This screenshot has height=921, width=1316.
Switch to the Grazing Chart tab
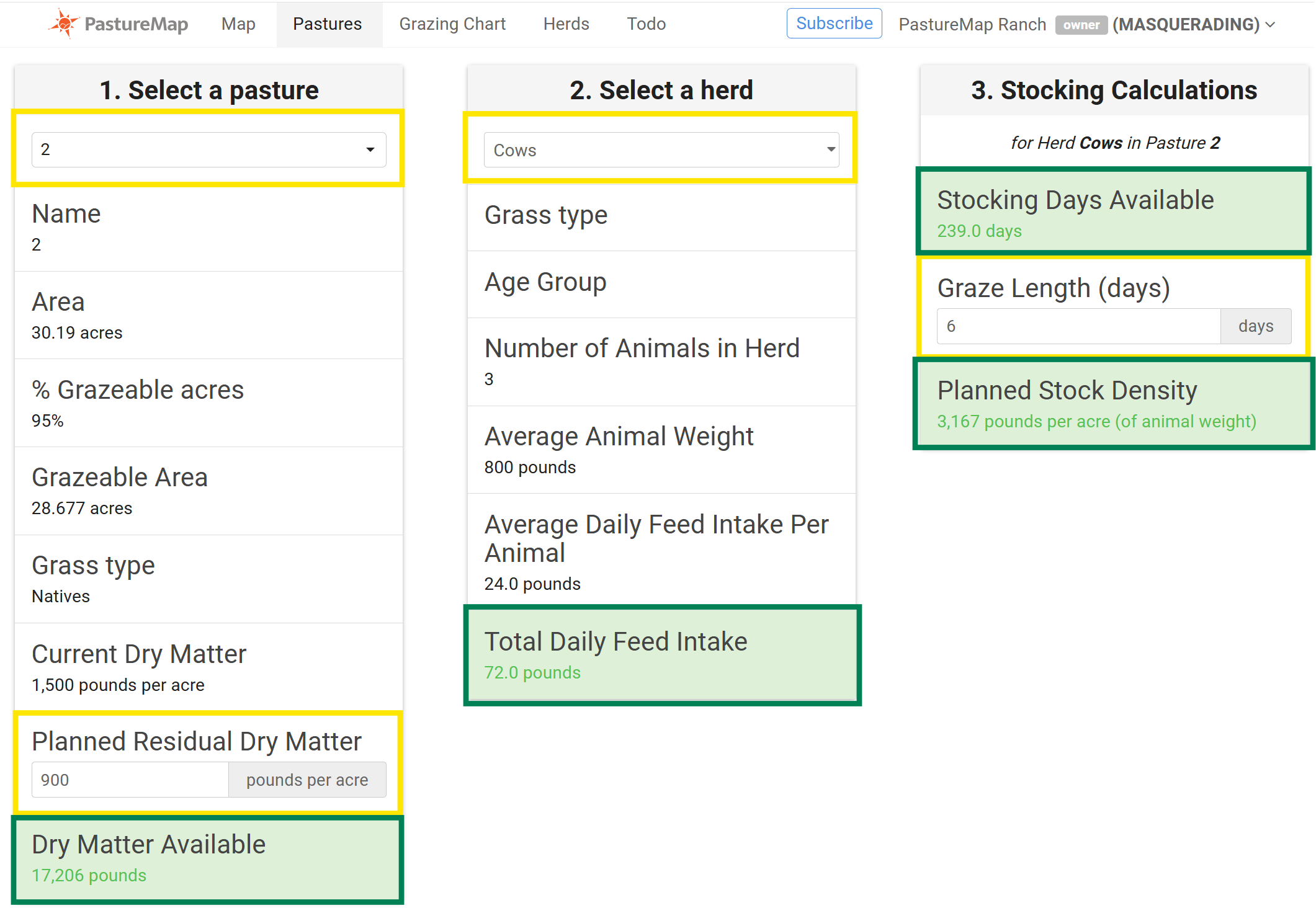pos(452,24)
